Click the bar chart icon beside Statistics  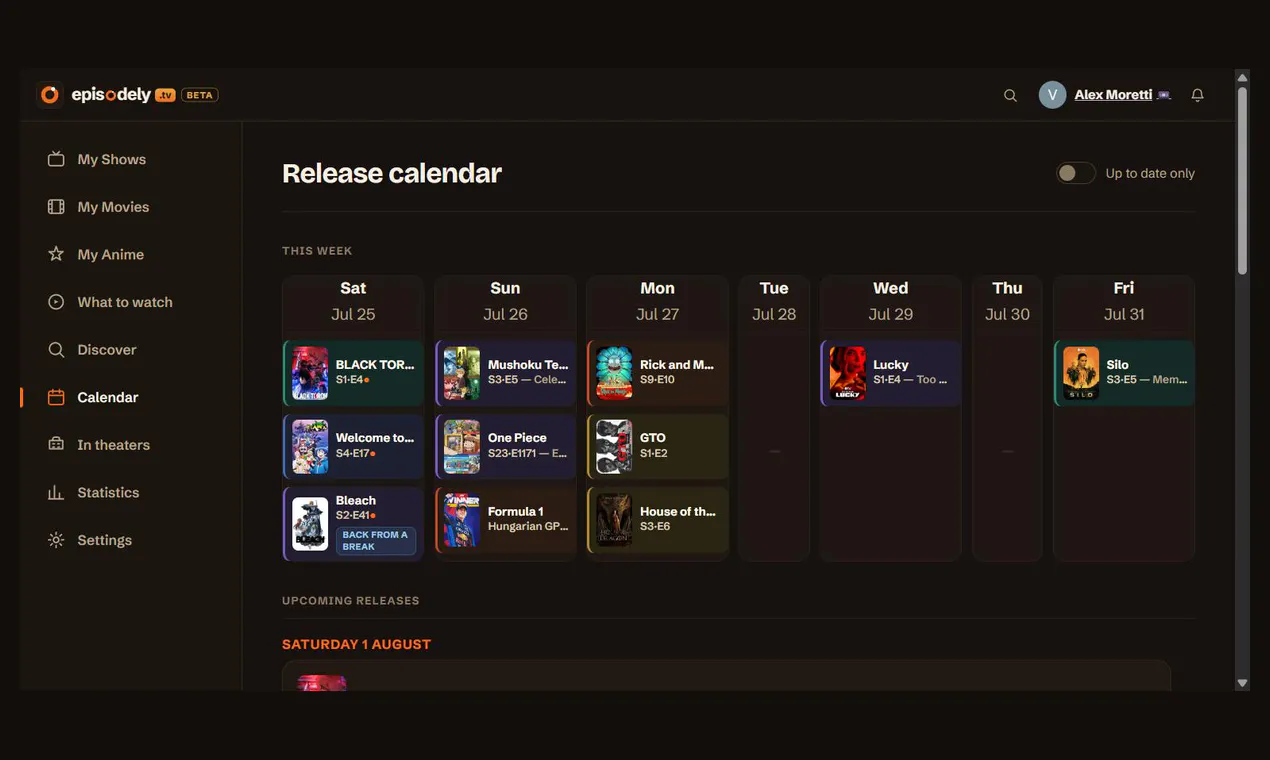[x=56, y=492]
